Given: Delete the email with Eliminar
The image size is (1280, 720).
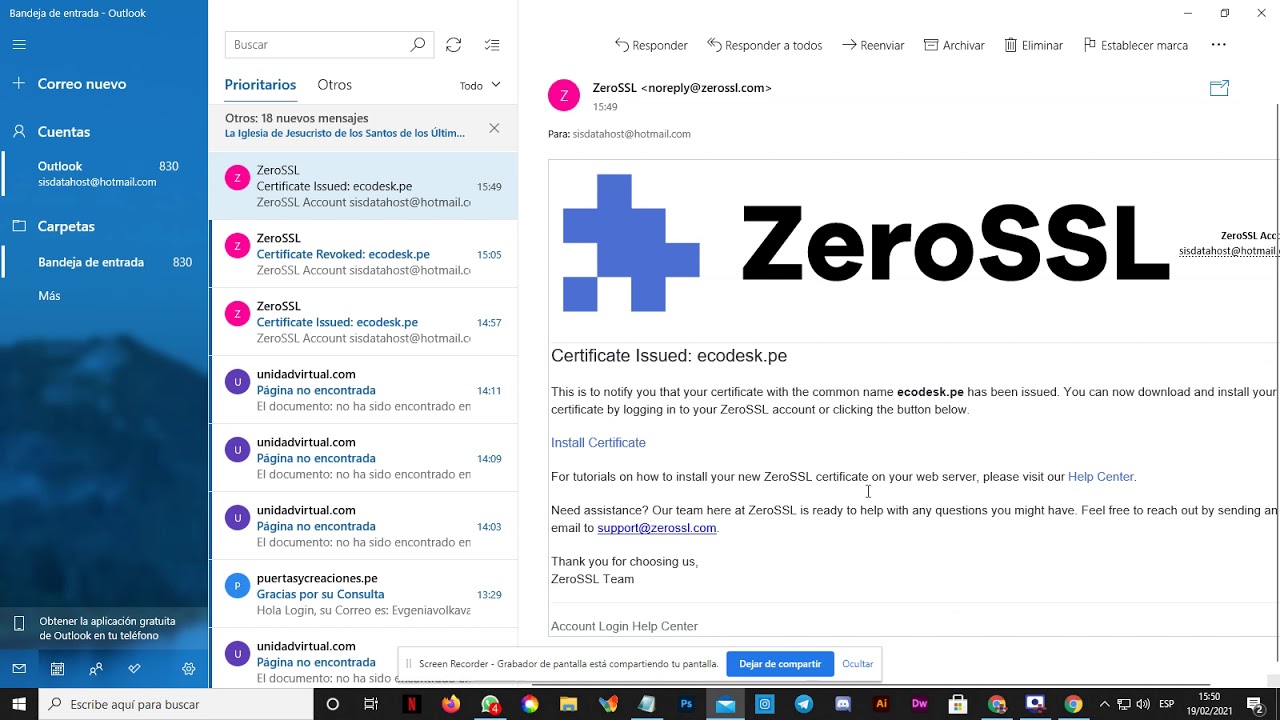Looking at the screenshot, I should click(x=1034, y=45).
